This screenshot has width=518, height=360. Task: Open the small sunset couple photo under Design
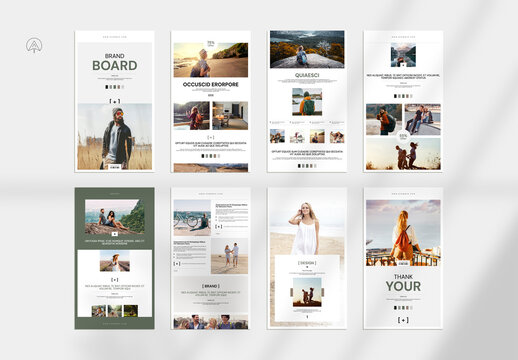tap(307, 292)
